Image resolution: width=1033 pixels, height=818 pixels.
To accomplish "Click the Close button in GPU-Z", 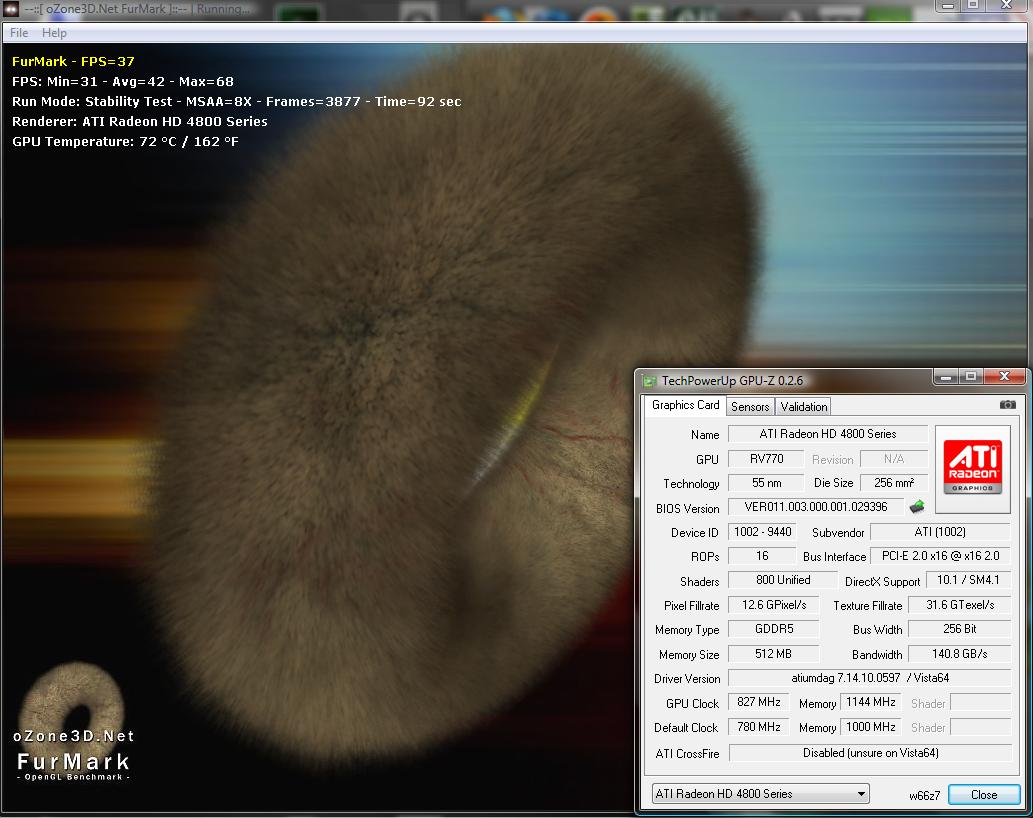I will (x=984, y=794).
